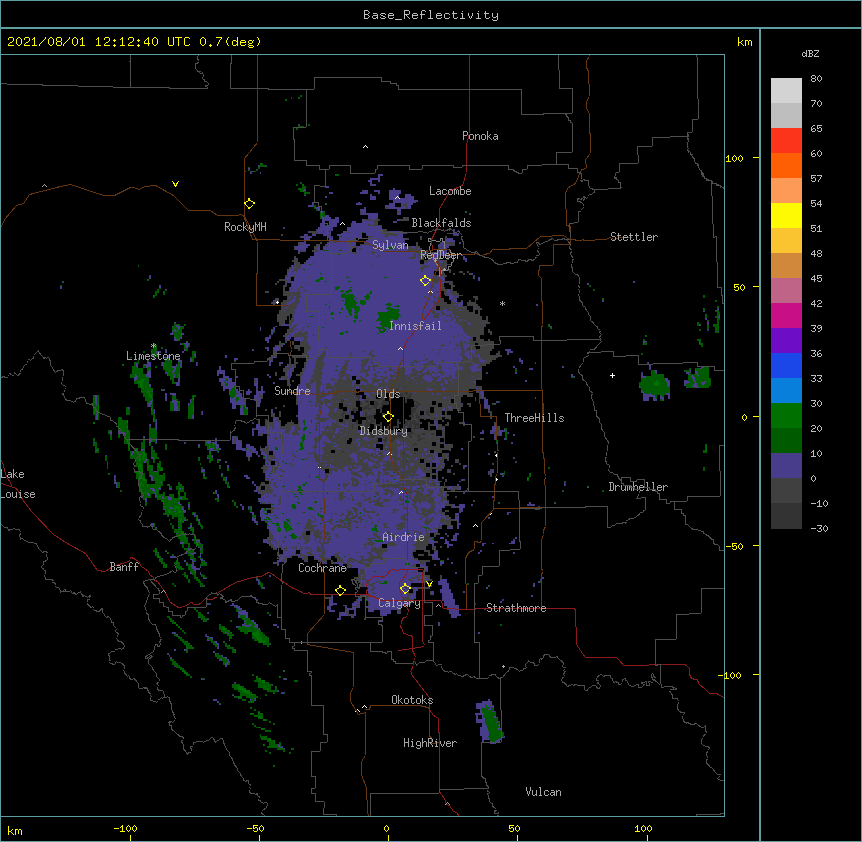Click the -50 tick on right axis
Viewport: 862px width, 842px height.
(x=734, y=546)
